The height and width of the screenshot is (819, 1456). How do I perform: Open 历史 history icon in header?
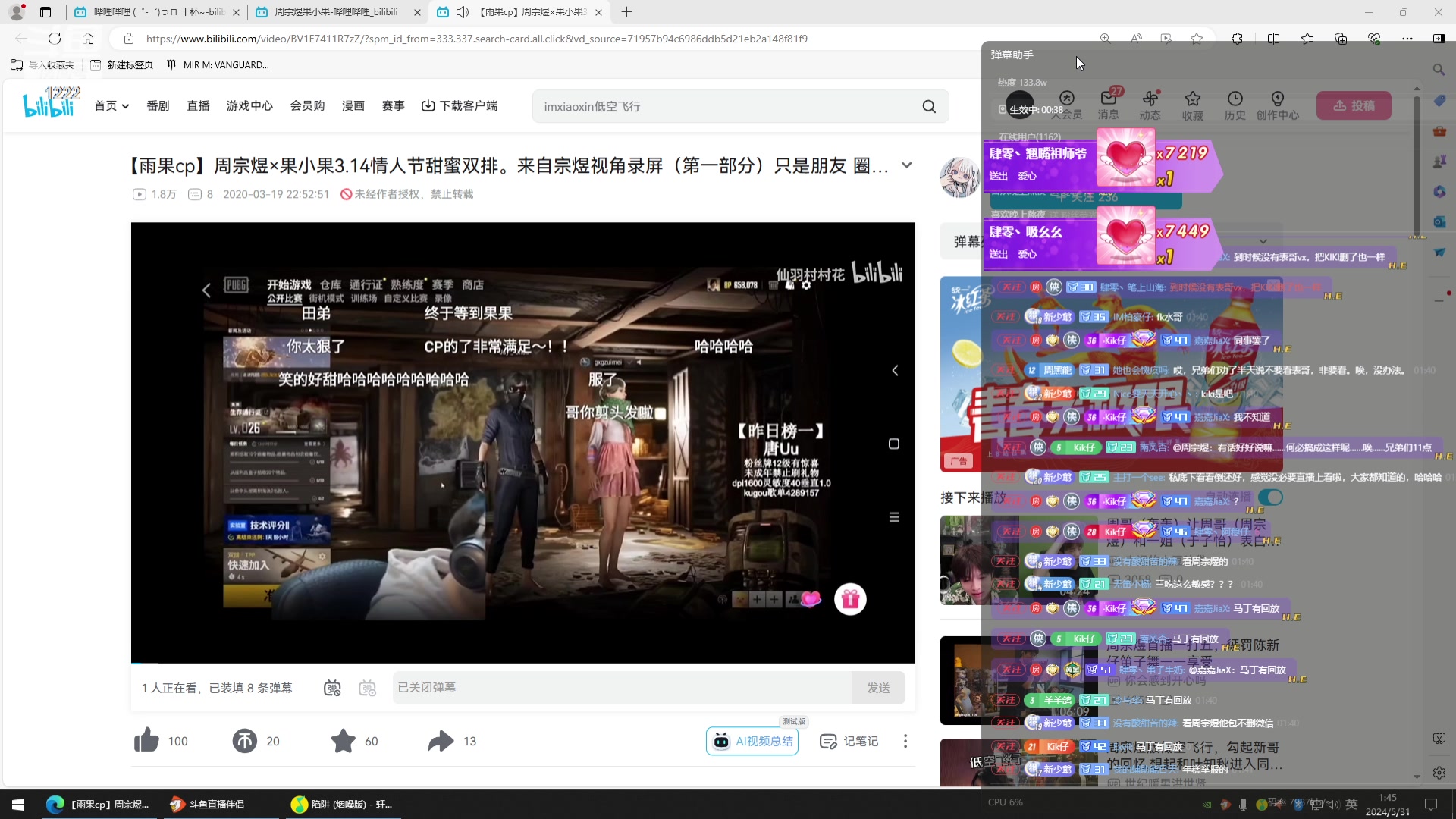pos(1235,105)
